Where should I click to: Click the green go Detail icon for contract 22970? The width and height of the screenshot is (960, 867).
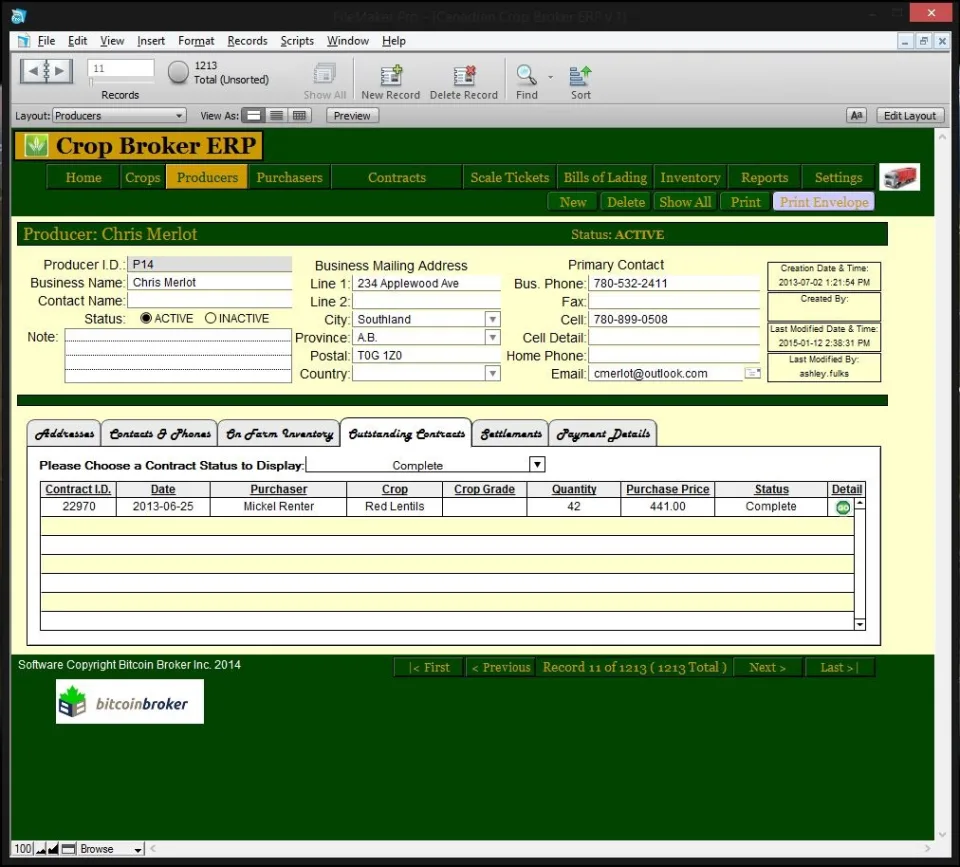[843, 508]
